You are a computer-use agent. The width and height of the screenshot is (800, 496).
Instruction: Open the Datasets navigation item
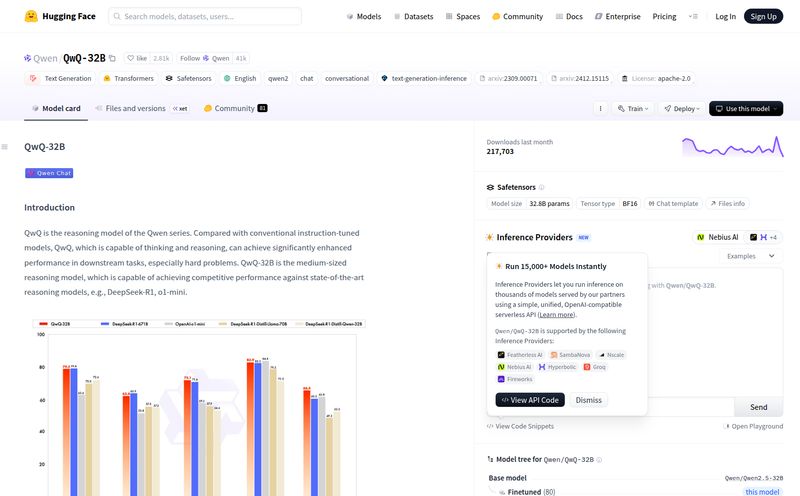[413, 16]
